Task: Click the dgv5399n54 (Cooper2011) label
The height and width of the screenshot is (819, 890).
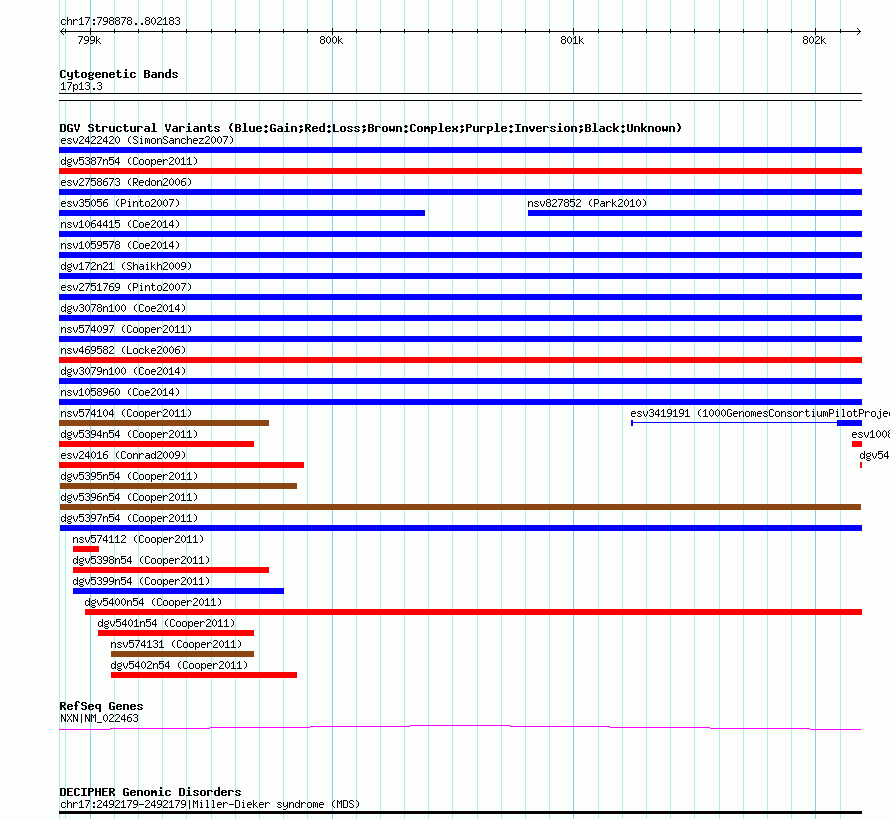Action: click(x=141, y=581)
